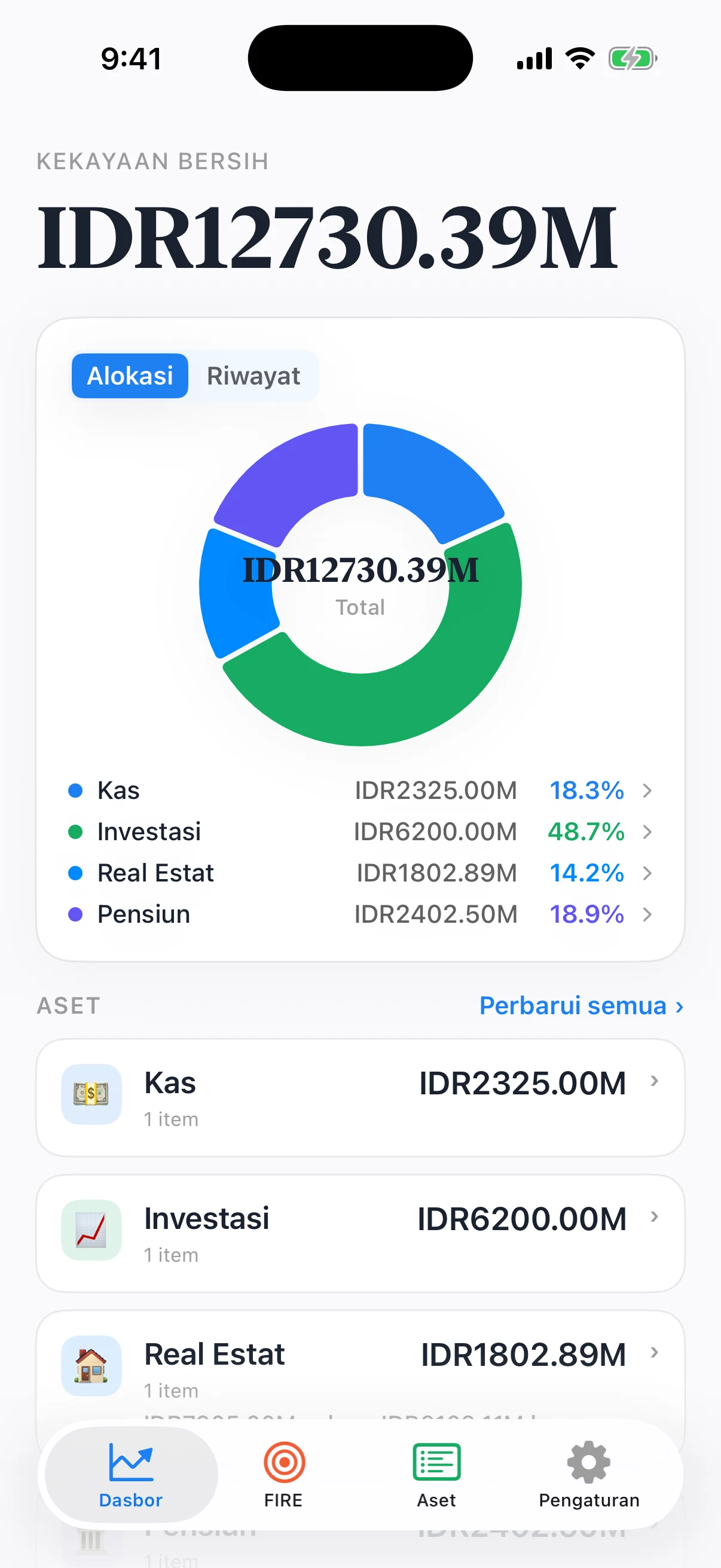This screenshot has width=721, height=1568.
Task: Tap the Investasi chart emoji icon
Action: click(x=91, y=1230)
